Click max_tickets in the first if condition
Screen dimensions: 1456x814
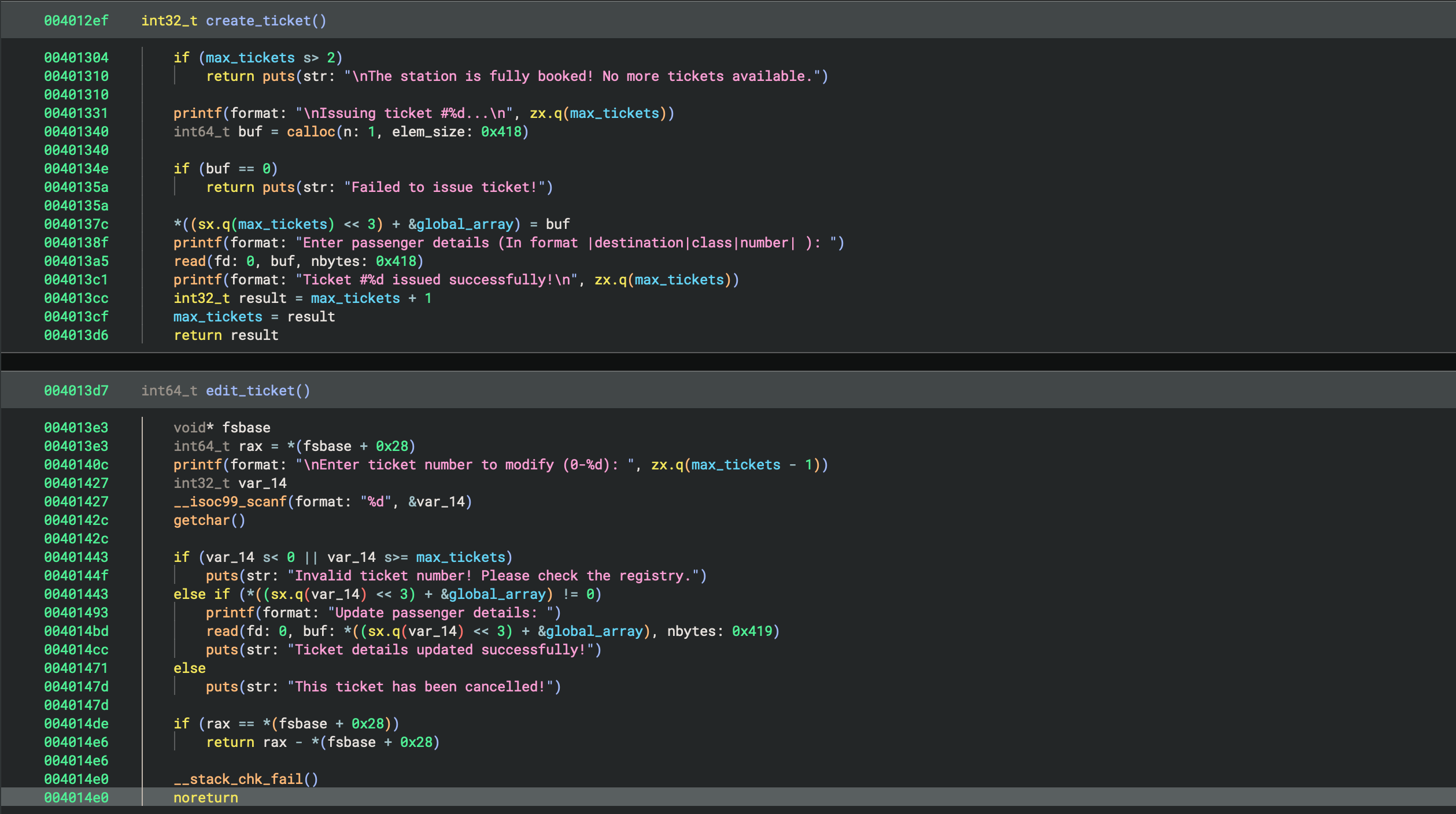(250, 58)
